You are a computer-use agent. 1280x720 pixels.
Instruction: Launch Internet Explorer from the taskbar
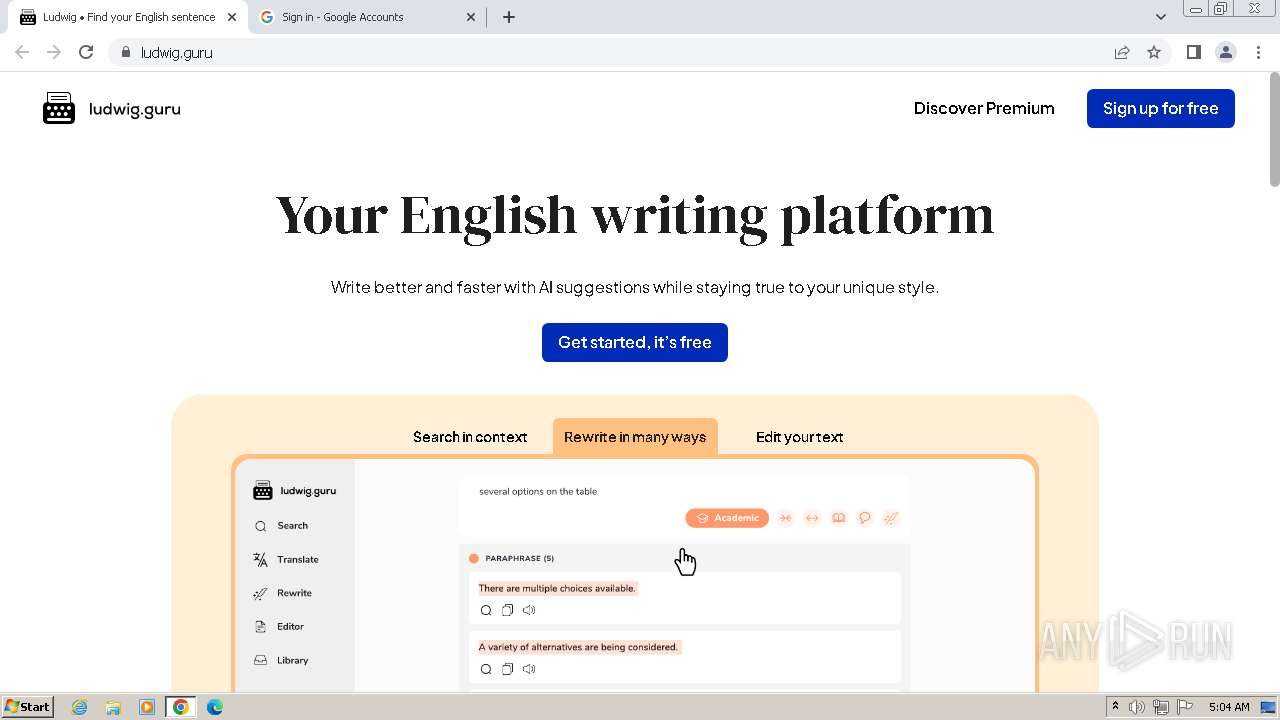pos(80,707)
